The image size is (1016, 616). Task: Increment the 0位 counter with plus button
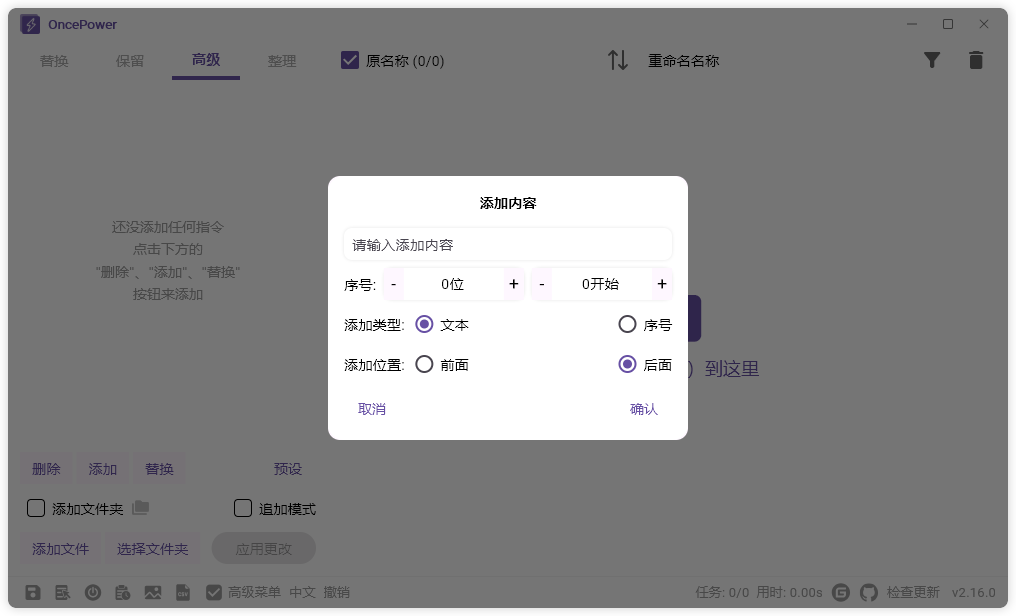(x=514, y=284)
